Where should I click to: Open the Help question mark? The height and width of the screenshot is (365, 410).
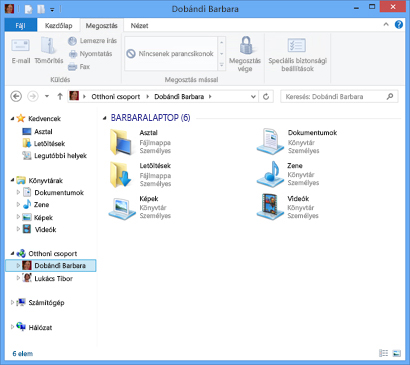point(399,25)
